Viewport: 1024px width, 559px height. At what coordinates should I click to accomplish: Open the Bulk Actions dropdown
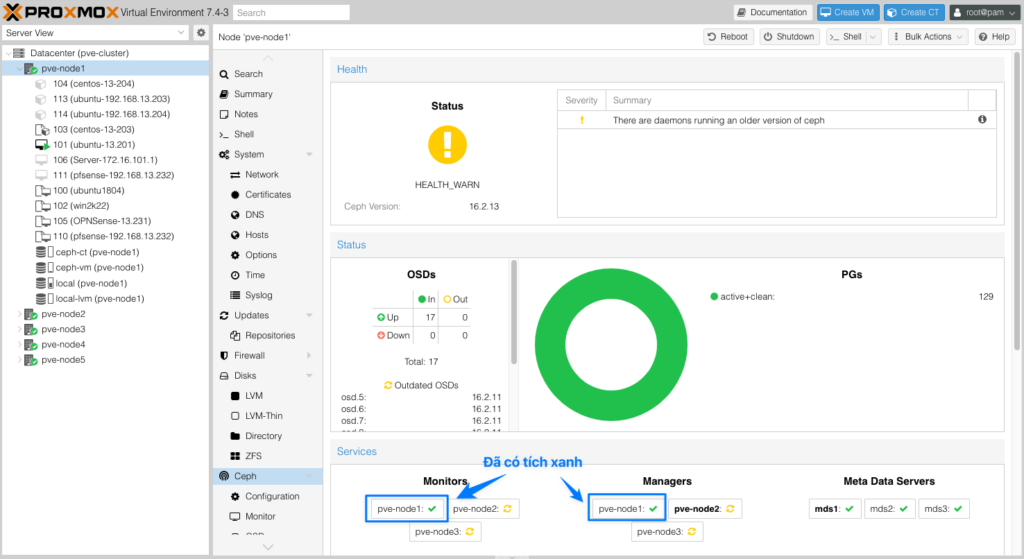[926, 37]
